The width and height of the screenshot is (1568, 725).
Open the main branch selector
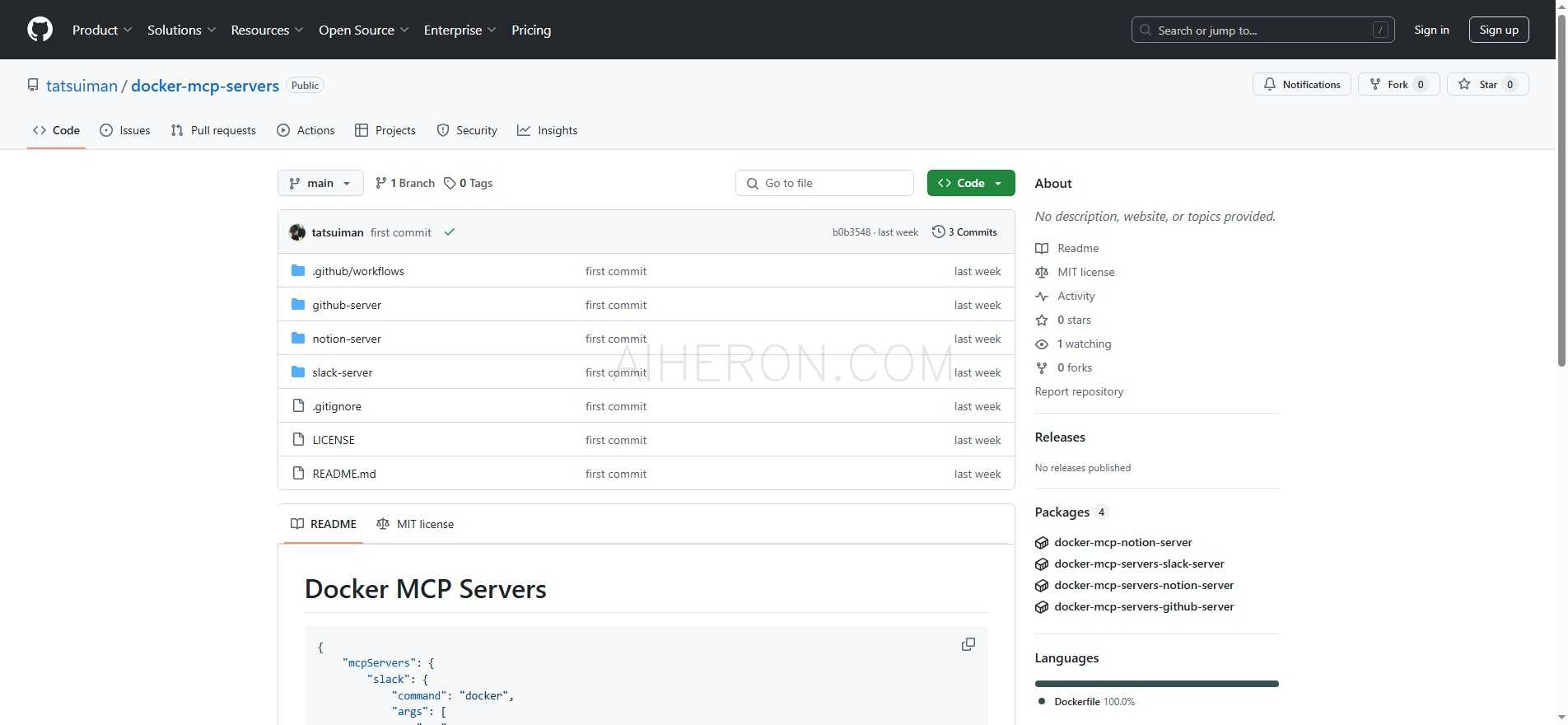tap(320, 183)
